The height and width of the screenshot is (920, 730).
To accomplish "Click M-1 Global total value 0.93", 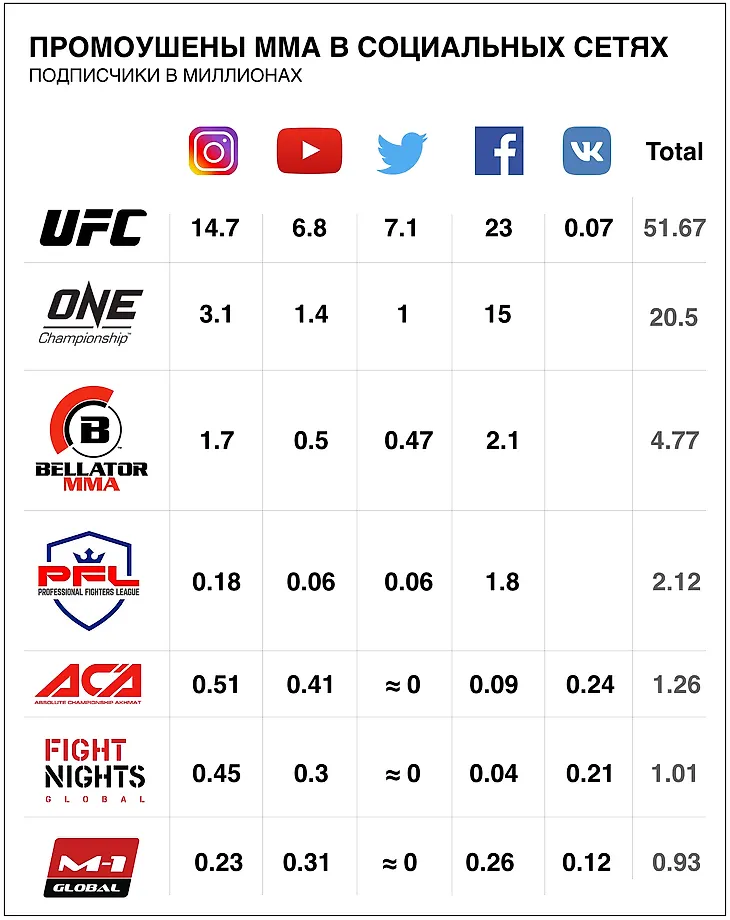I will (676, 862).
